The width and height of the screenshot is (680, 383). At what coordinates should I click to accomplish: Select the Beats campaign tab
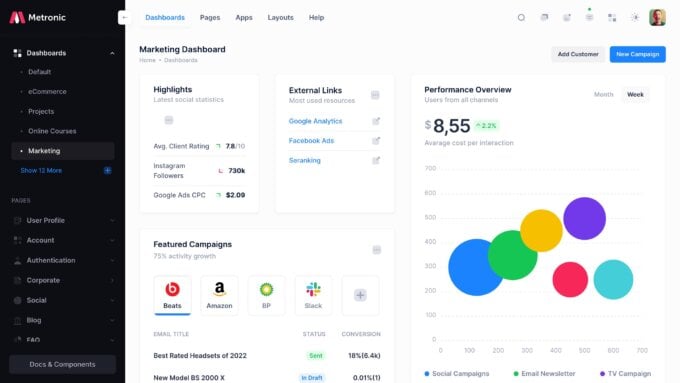click(172, 295)
